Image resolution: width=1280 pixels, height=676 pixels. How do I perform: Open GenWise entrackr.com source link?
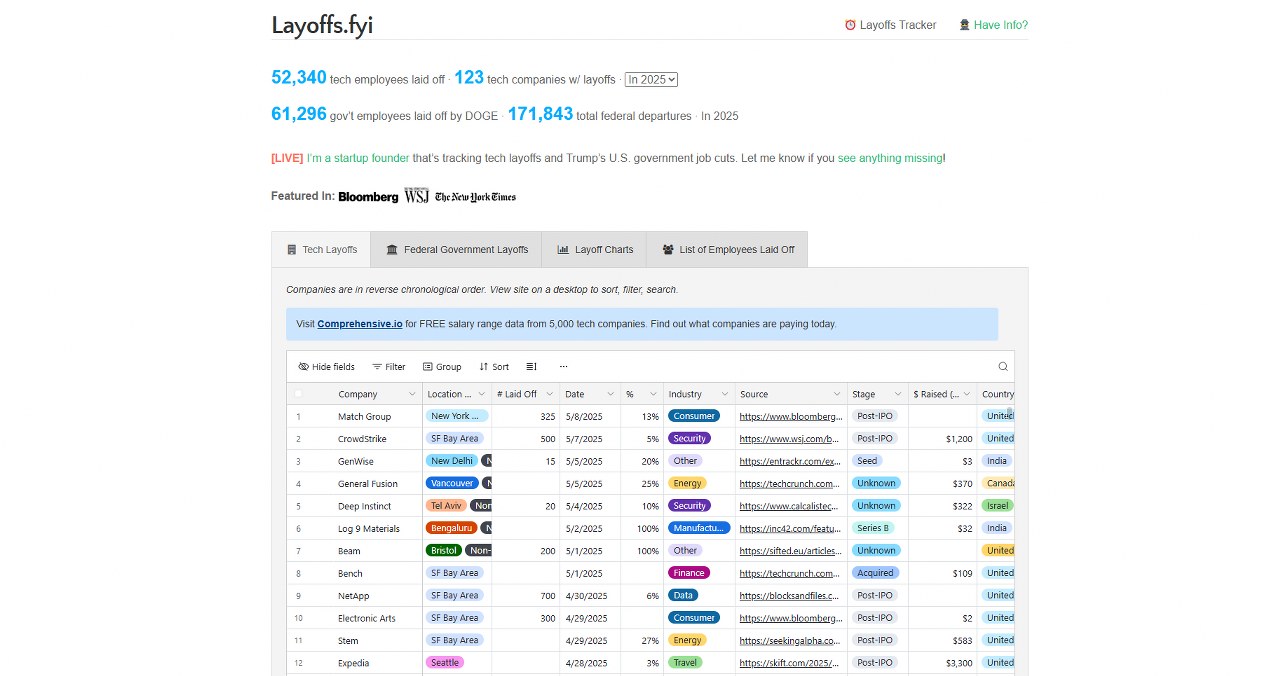790,461
